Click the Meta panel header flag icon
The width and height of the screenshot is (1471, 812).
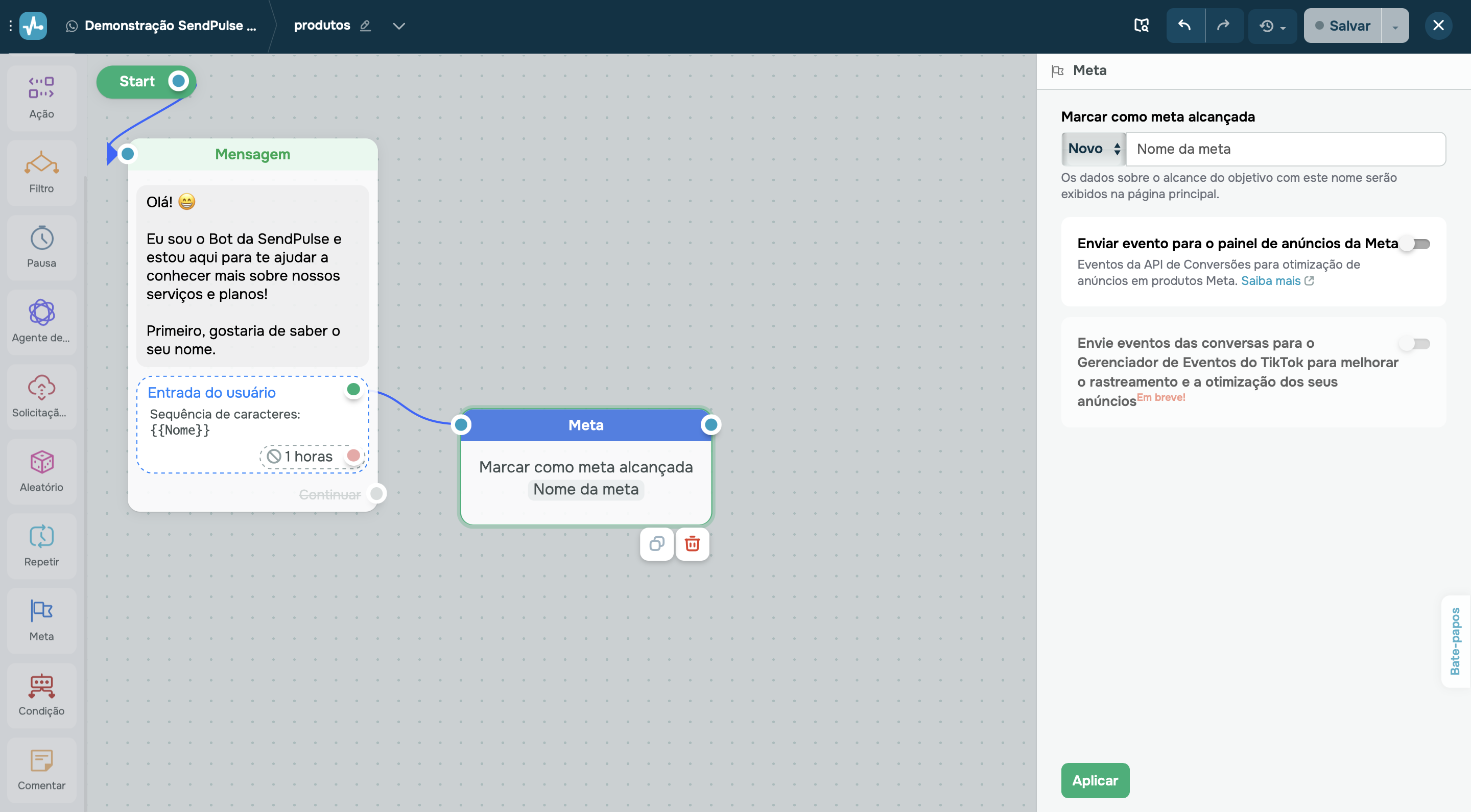click(x=1058, y=71)
